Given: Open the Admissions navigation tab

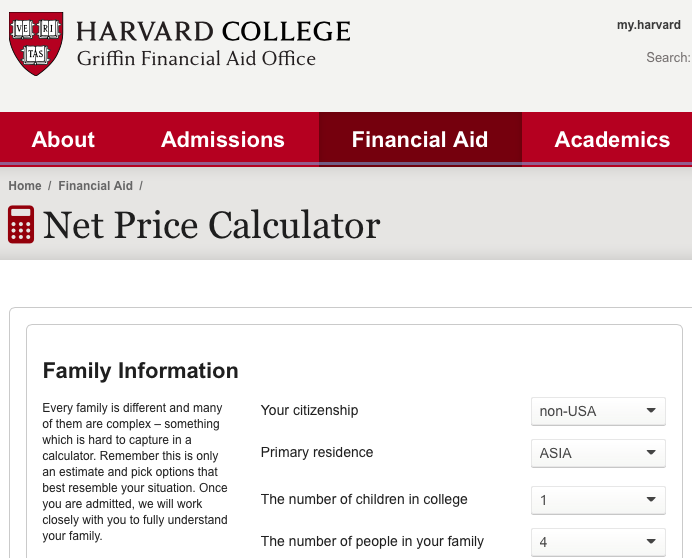Looking at the screenshot, I should click(223, 140).
